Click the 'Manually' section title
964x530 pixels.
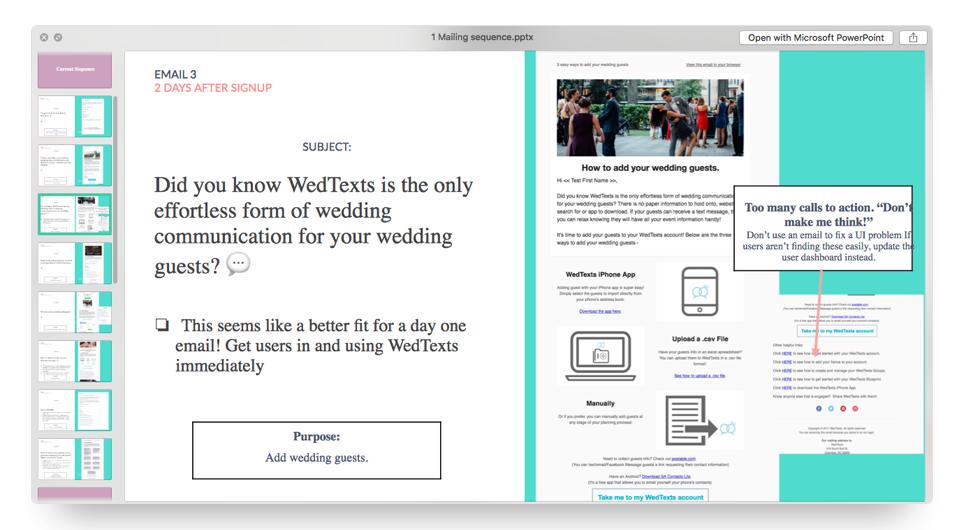(x=600, y=403)
